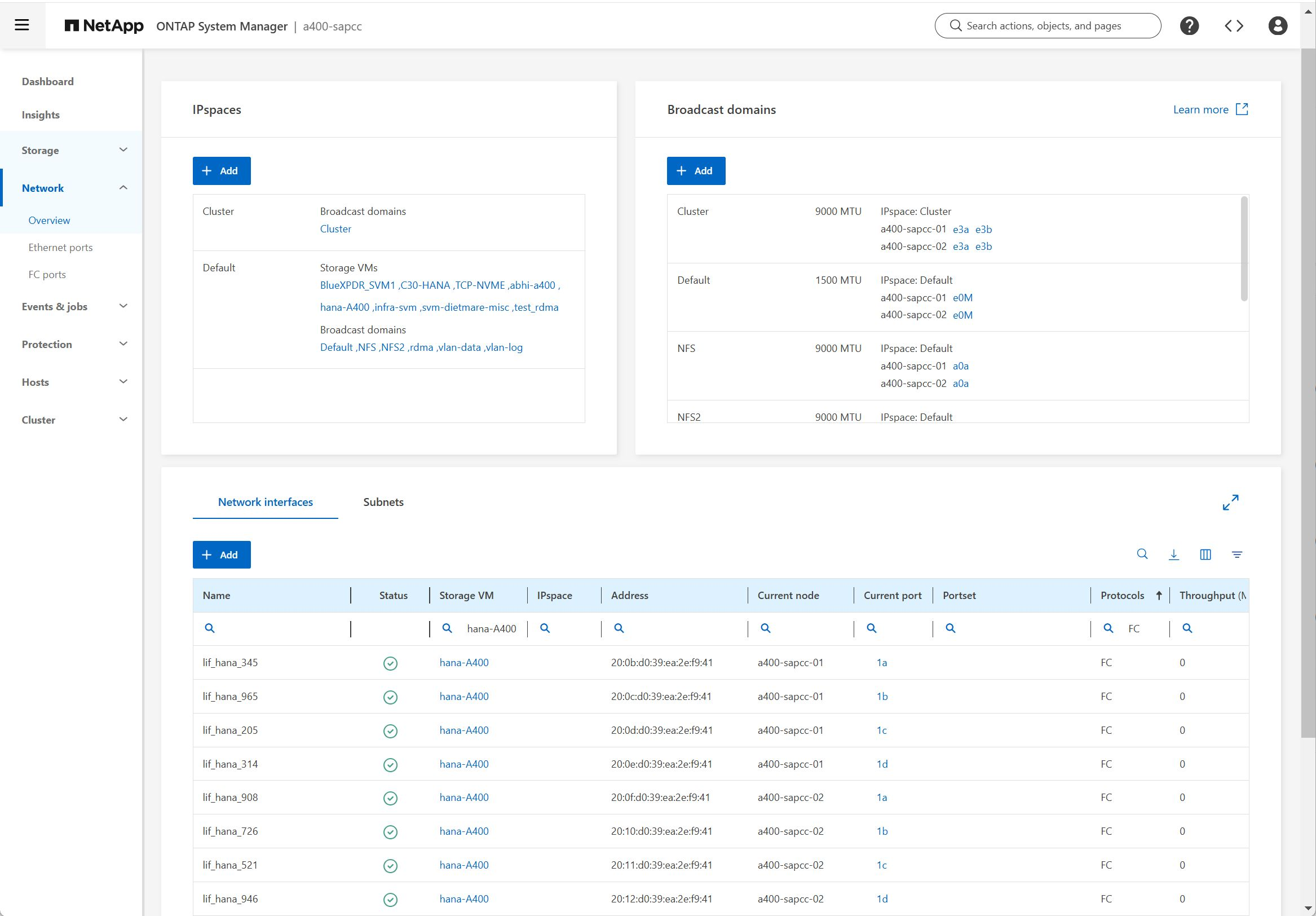Click the download icon in network interfaces

(1174, 554)
